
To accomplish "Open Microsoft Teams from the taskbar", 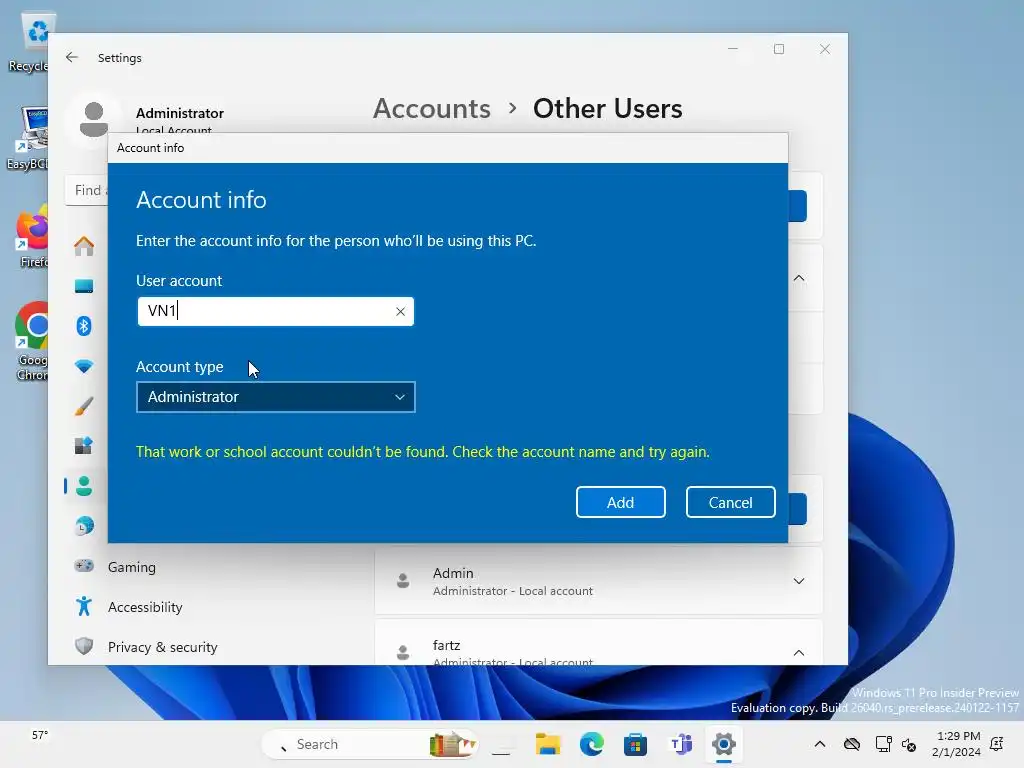I will click(x=680, y=744).
